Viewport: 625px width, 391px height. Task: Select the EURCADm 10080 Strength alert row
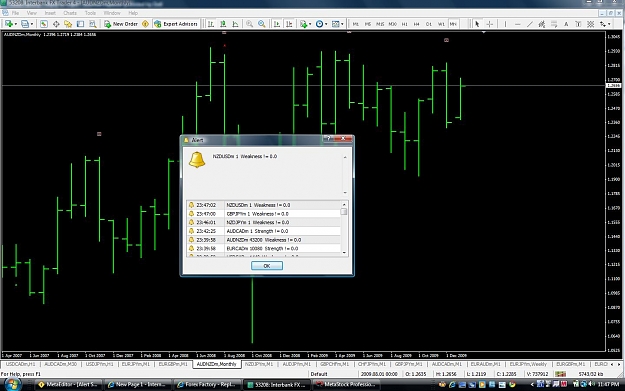263,248
